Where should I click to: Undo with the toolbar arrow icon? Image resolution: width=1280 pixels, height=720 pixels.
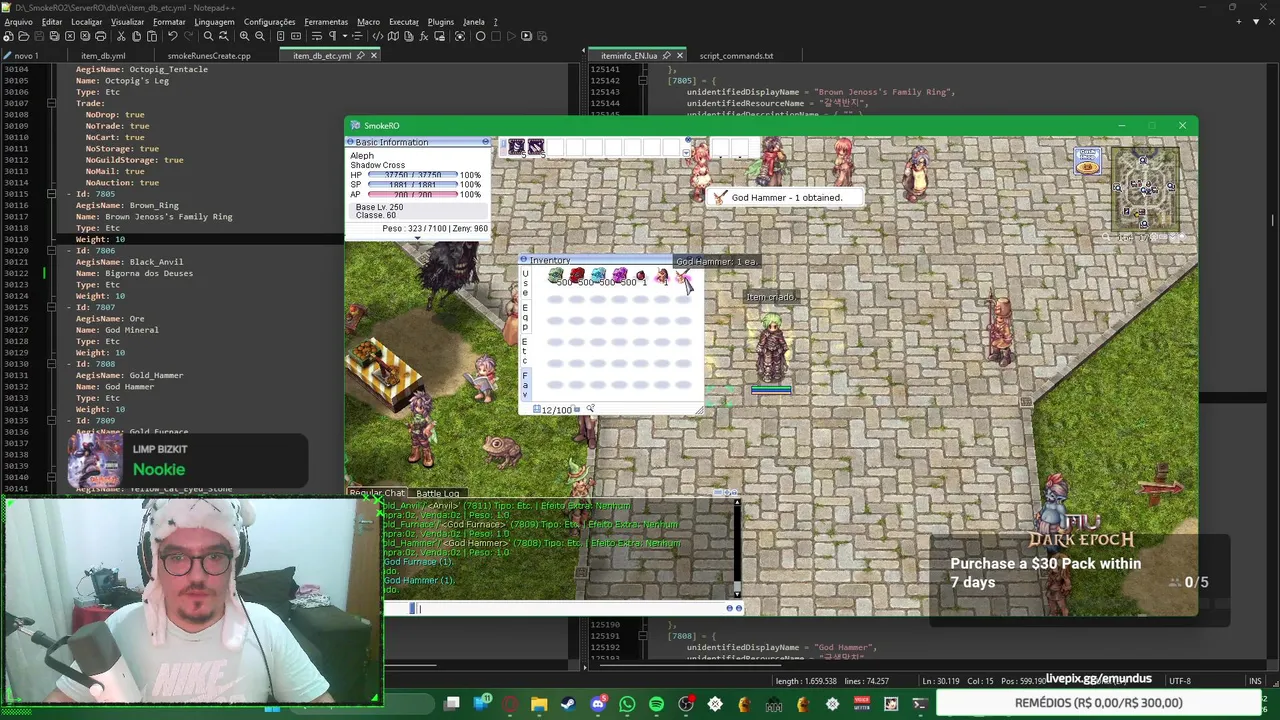pyautogui.click(x=172, y=36)
